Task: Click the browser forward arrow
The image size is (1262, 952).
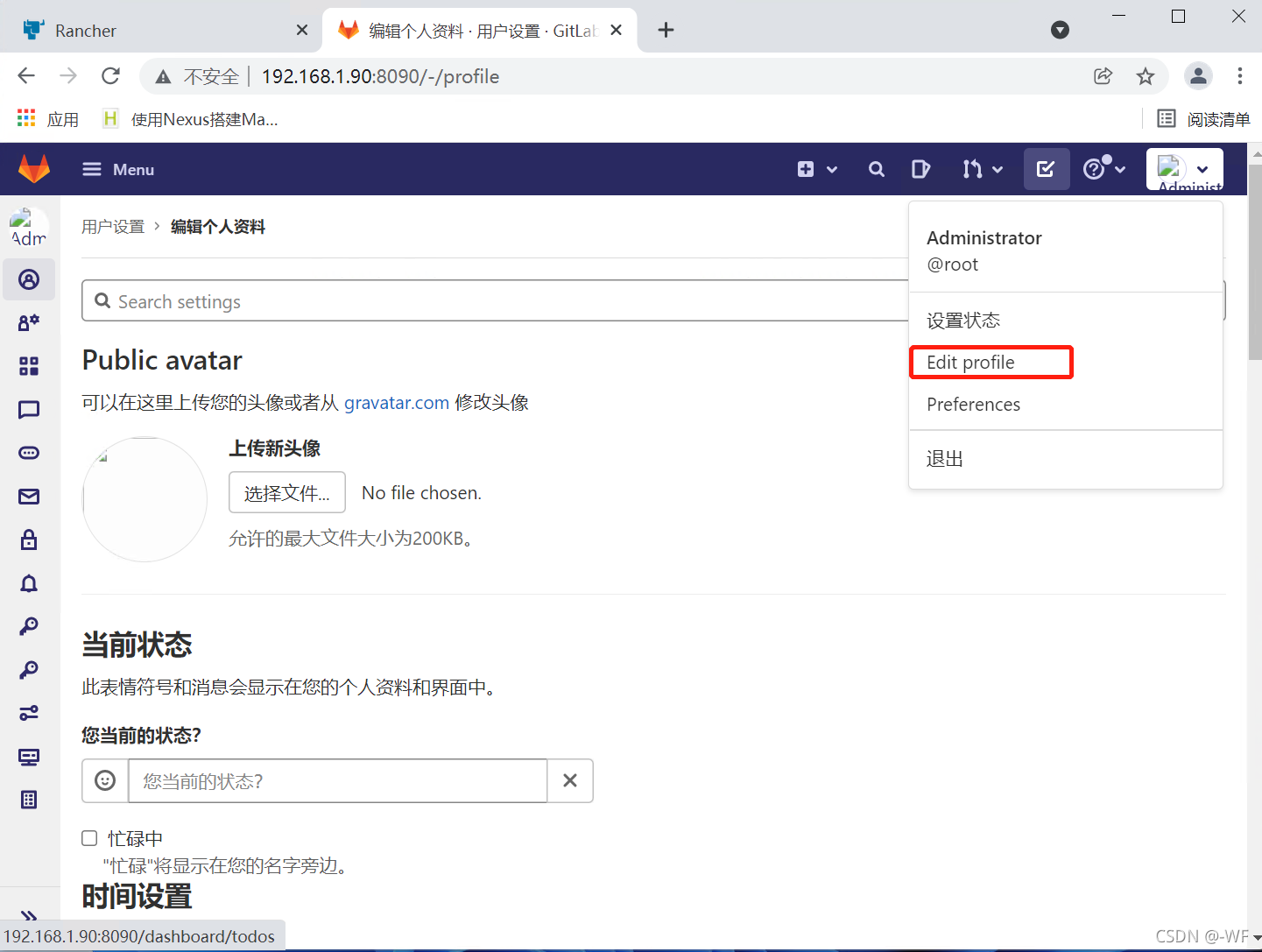Action: coord(68,76)
